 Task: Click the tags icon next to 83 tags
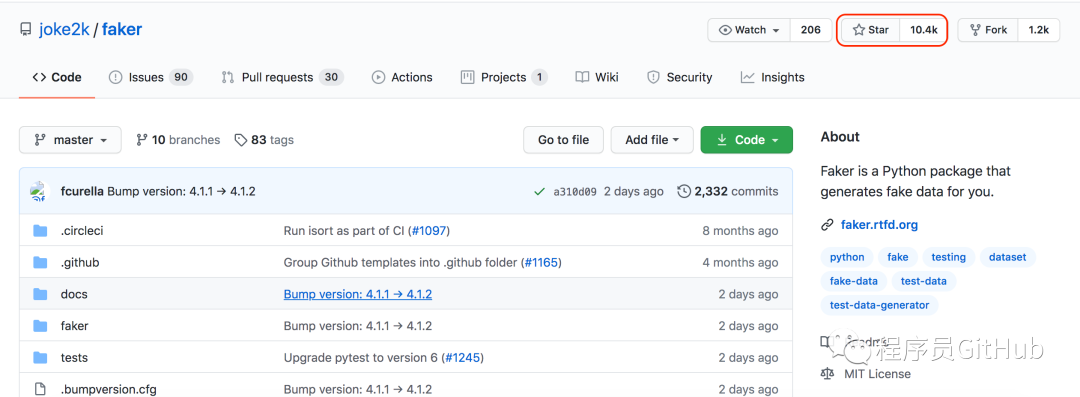(x=240, y=140)
